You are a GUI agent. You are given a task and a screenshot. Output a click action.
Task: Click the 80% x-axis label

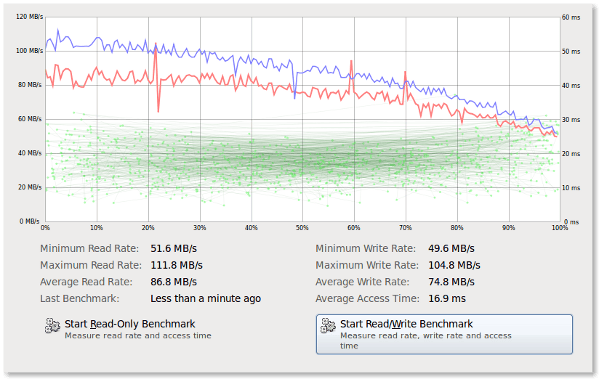(457, 228)
